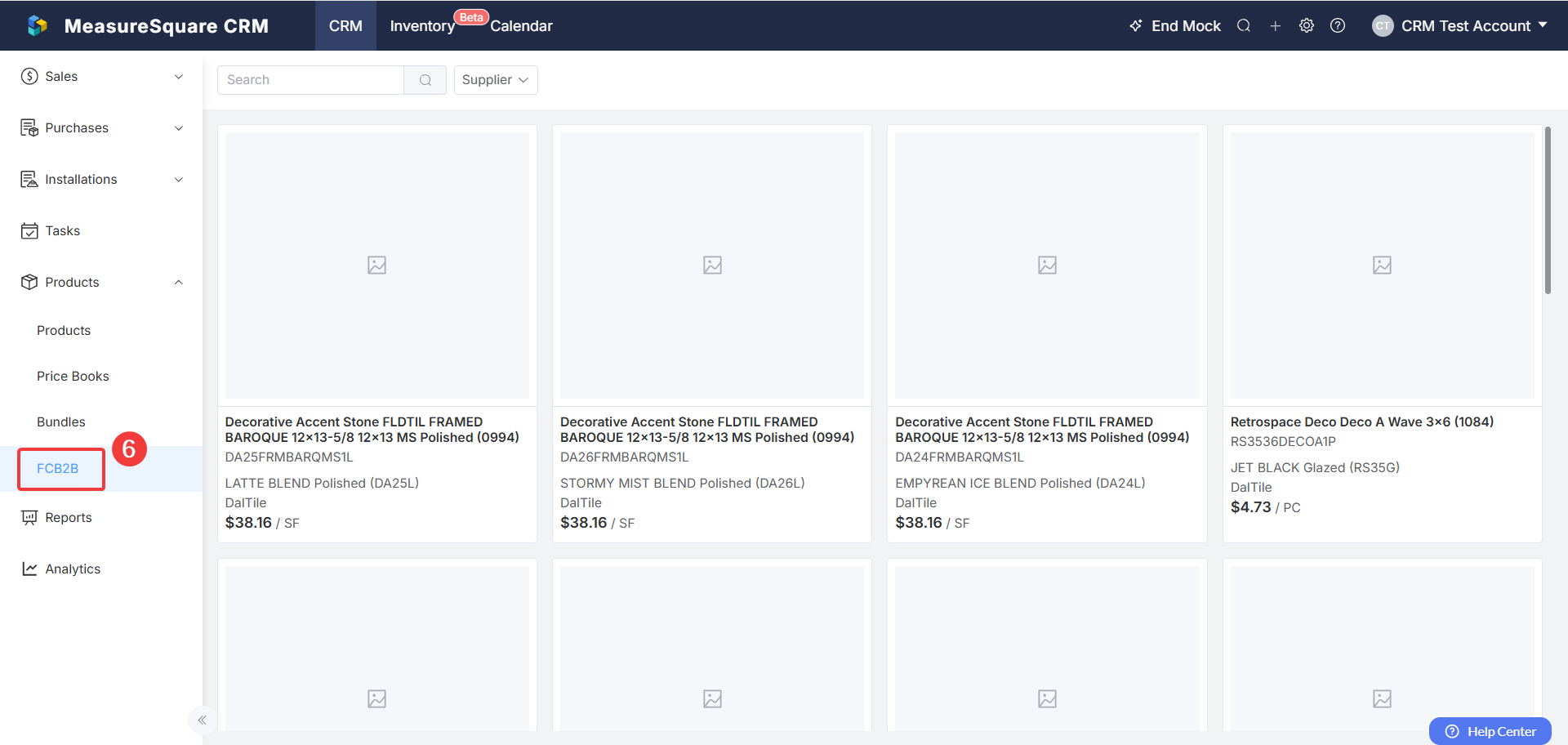Click EMPYREAN ICE BLEND Polished (DA24L) text
Screen dimensions: 1568x745
tap(1020, 483)
